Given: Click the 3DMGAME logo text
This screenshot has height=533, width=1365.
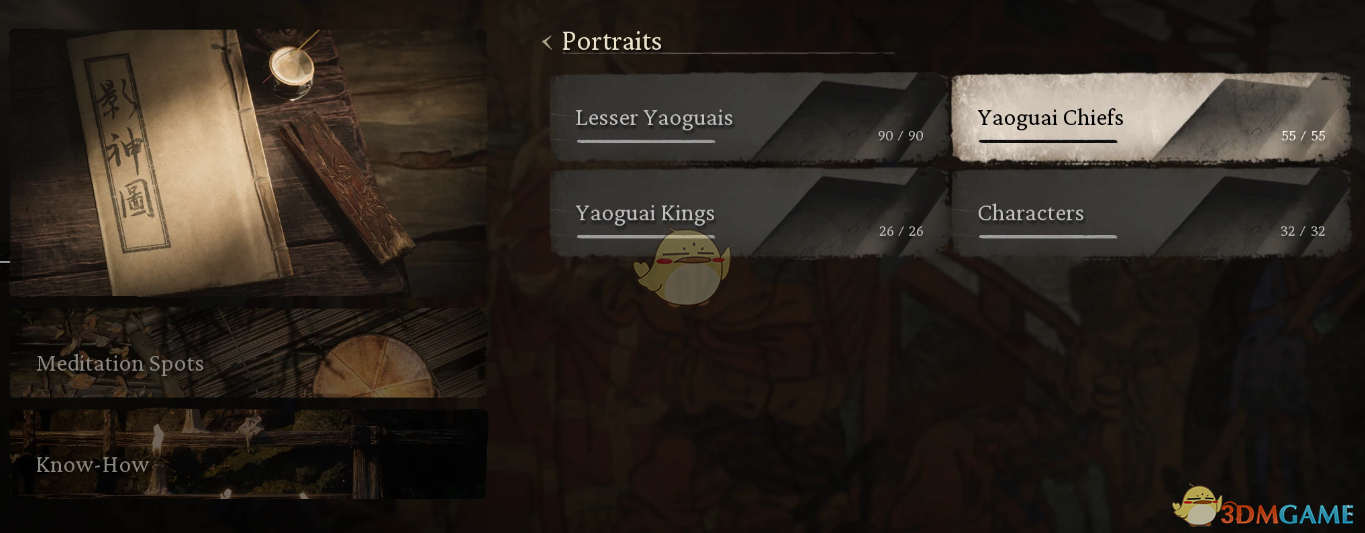Looking at the screenshot, I should [1289, 515].
